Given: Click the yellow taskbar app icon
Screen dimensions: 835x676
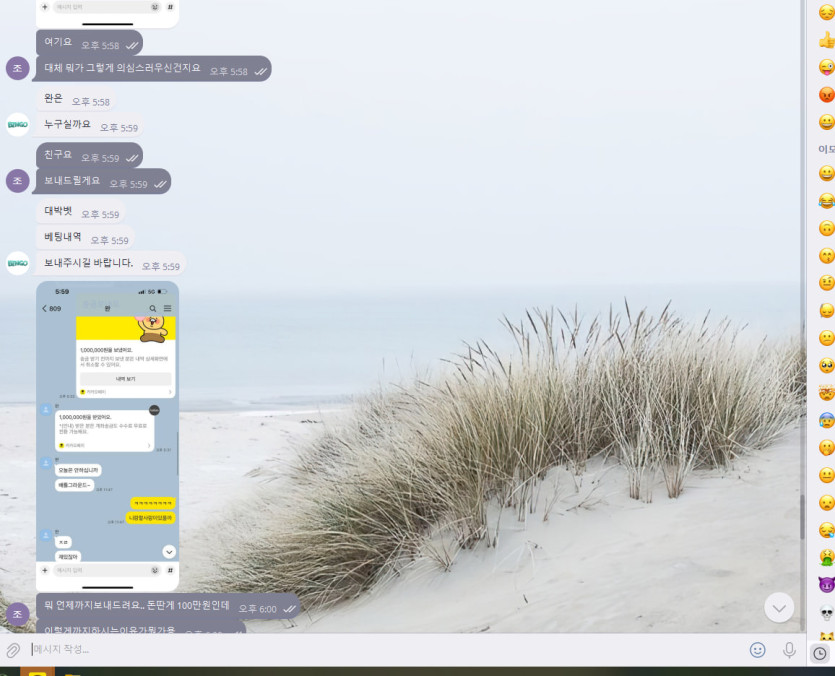Looking at the screenshot, I should point(37,672).
